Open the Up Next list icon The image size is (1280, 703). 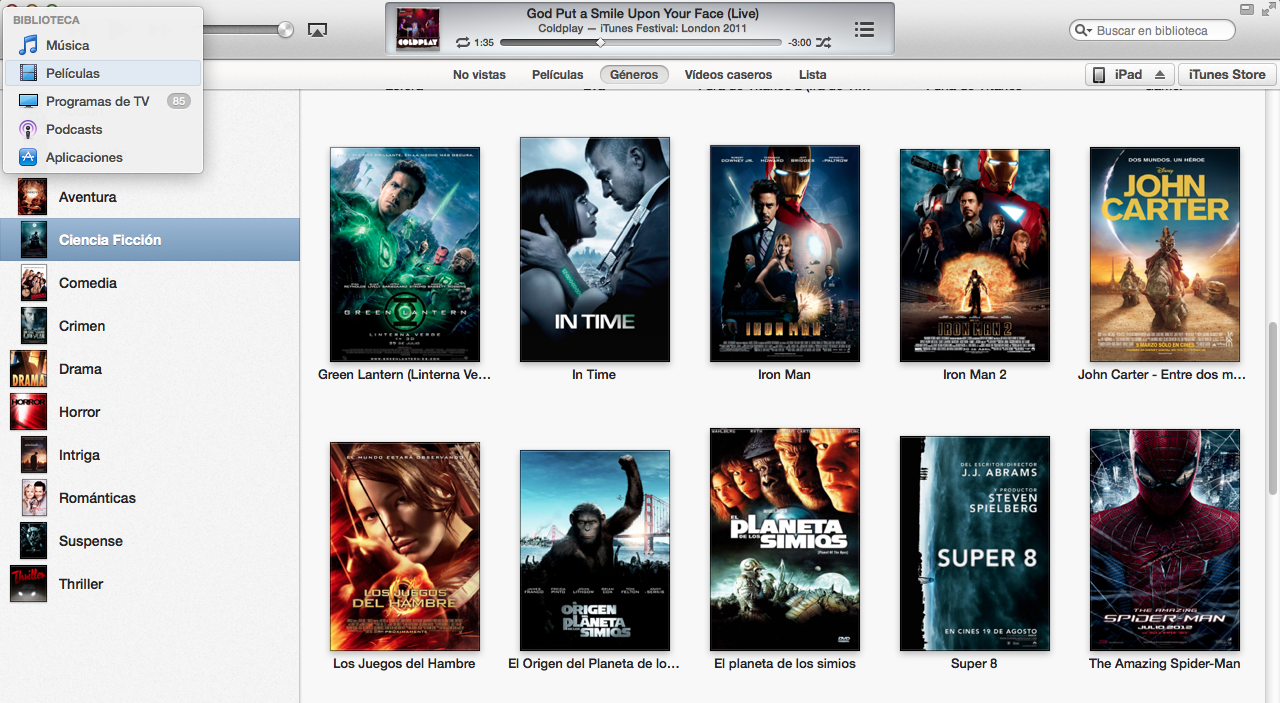864,30
